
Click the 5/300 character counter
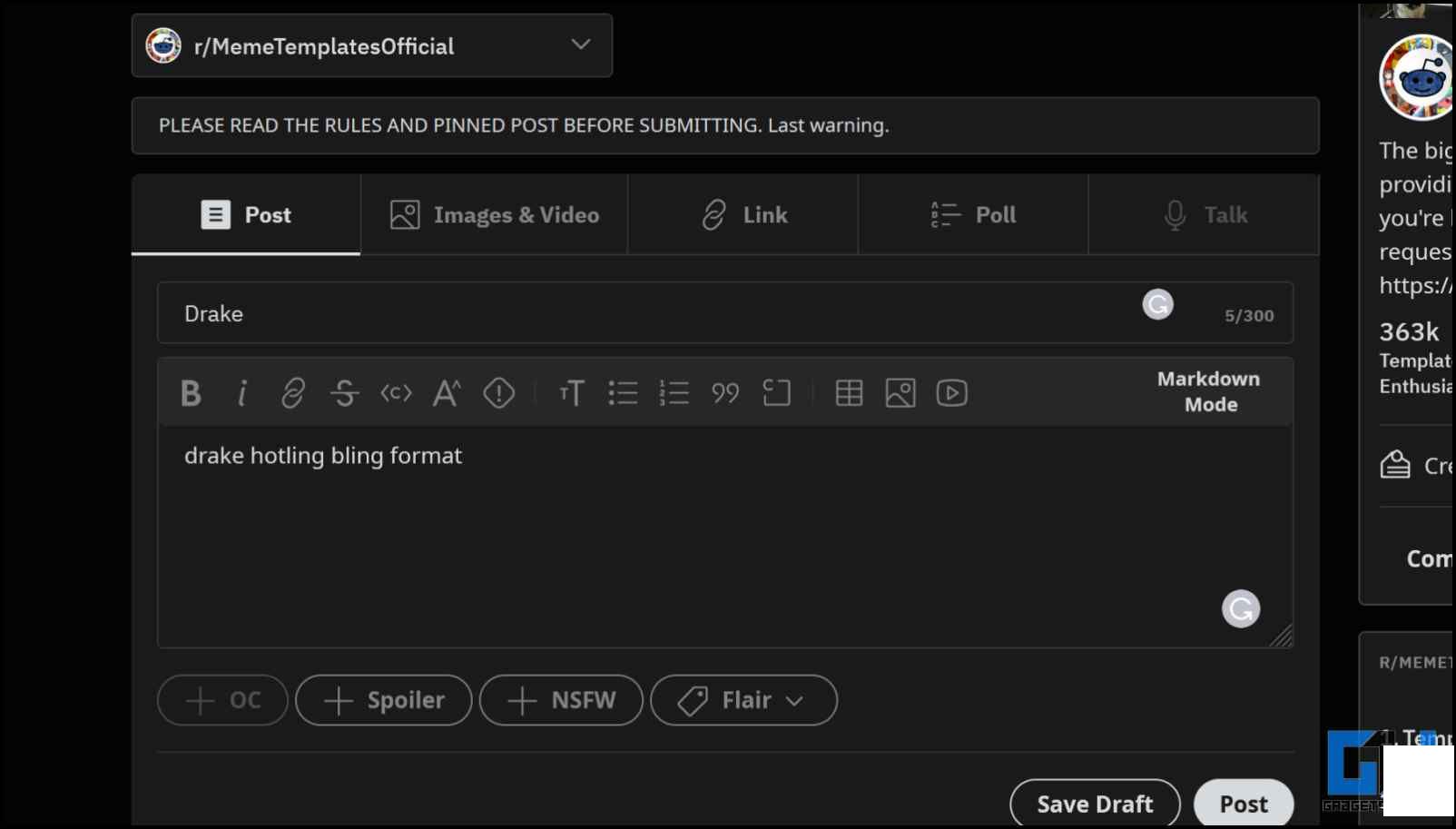tap(1249, 315)
